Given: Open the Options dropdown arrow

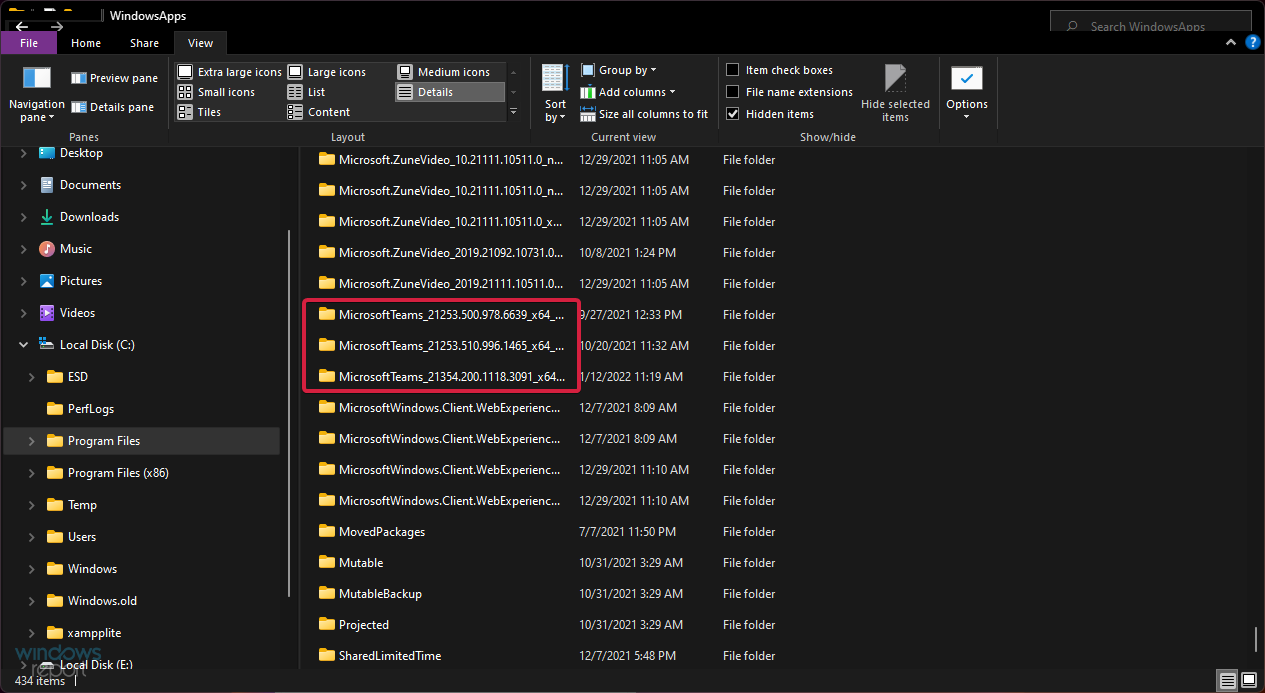Looking at the screenshot, I should coord(967,117).
